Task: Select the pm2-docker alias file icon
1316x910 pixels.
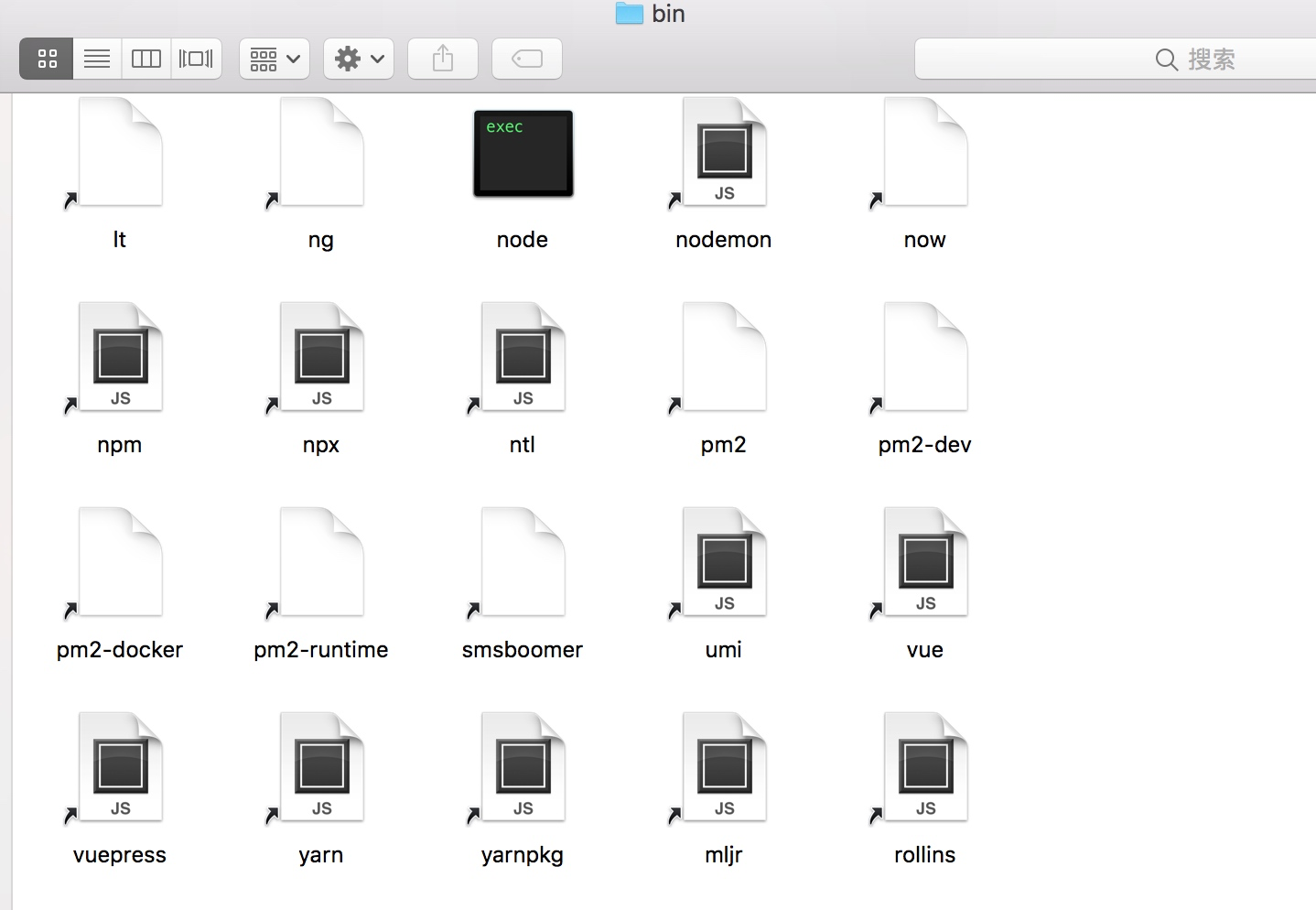Action: [x=120, y=563]
